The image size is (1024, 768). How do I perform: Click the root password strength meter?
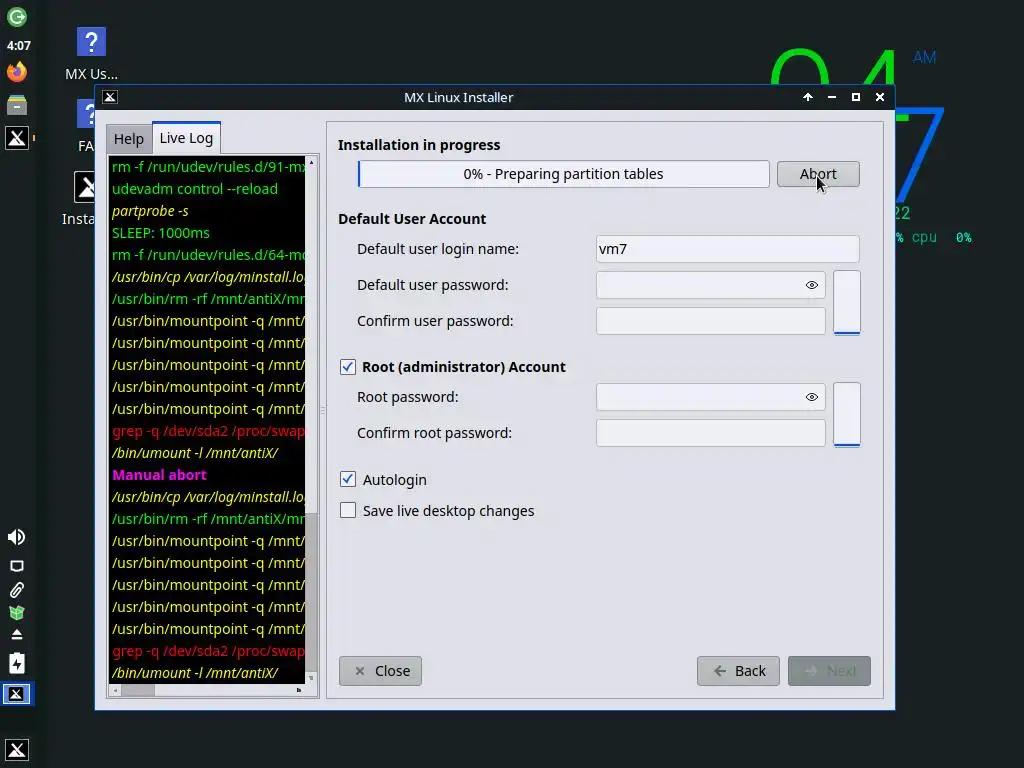(x=846, y=415)
